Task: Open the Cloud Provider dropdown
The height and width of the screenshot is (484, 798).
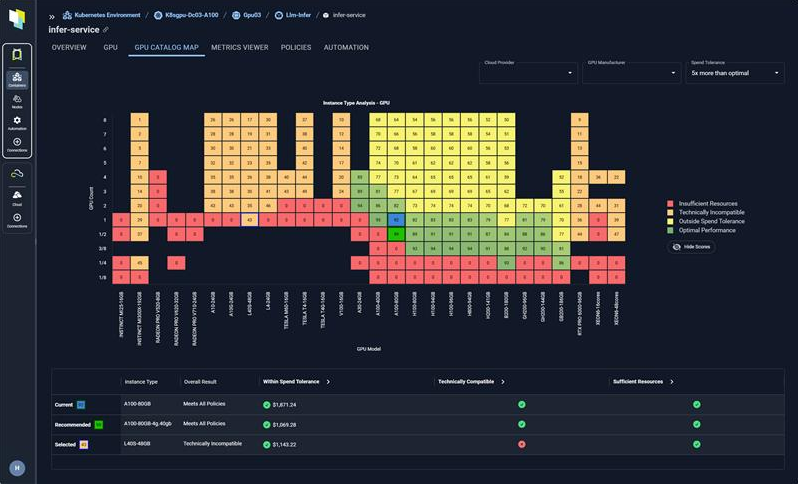Action: point(528,73)
